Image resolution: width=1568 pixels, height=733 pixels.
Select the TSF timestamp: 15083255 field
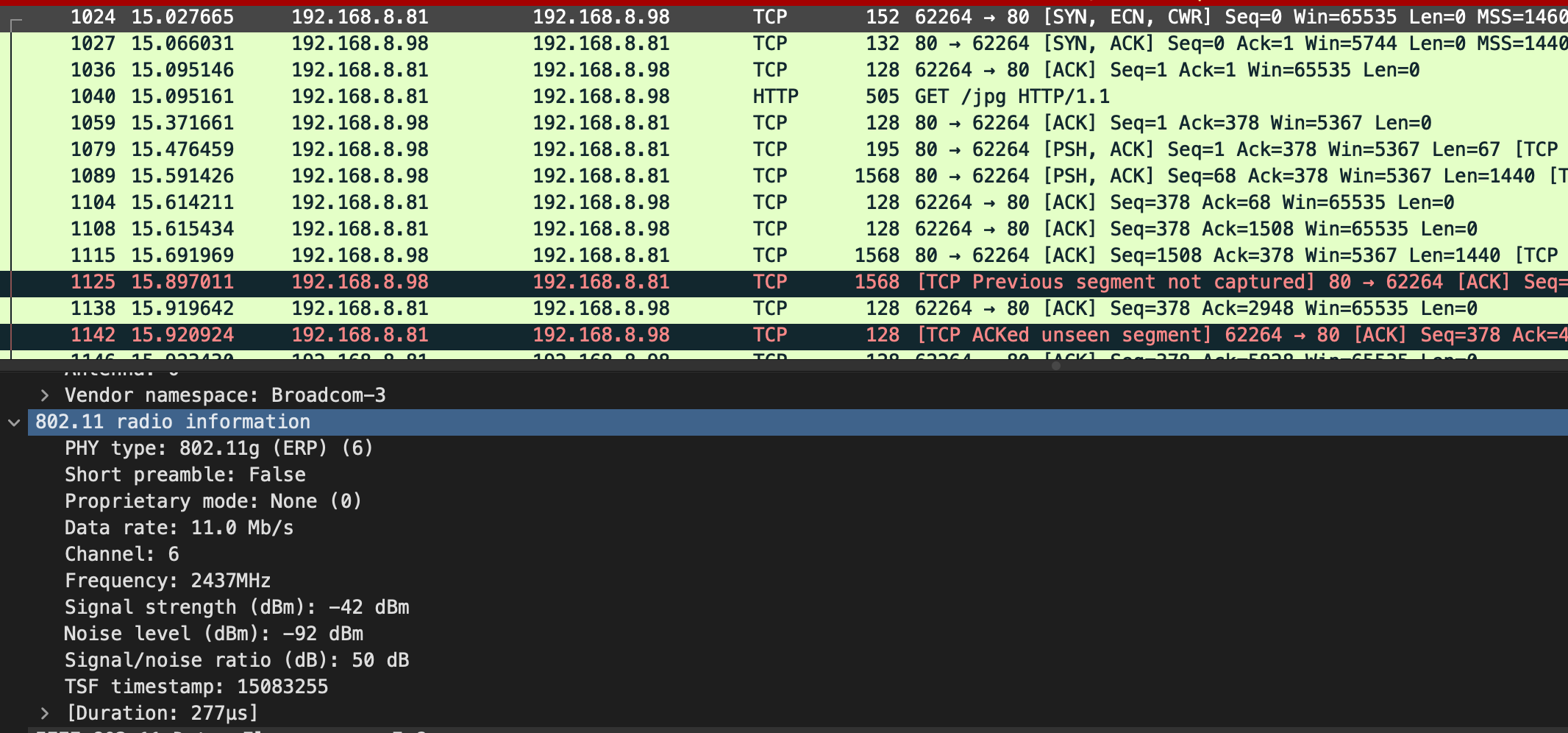197,686
